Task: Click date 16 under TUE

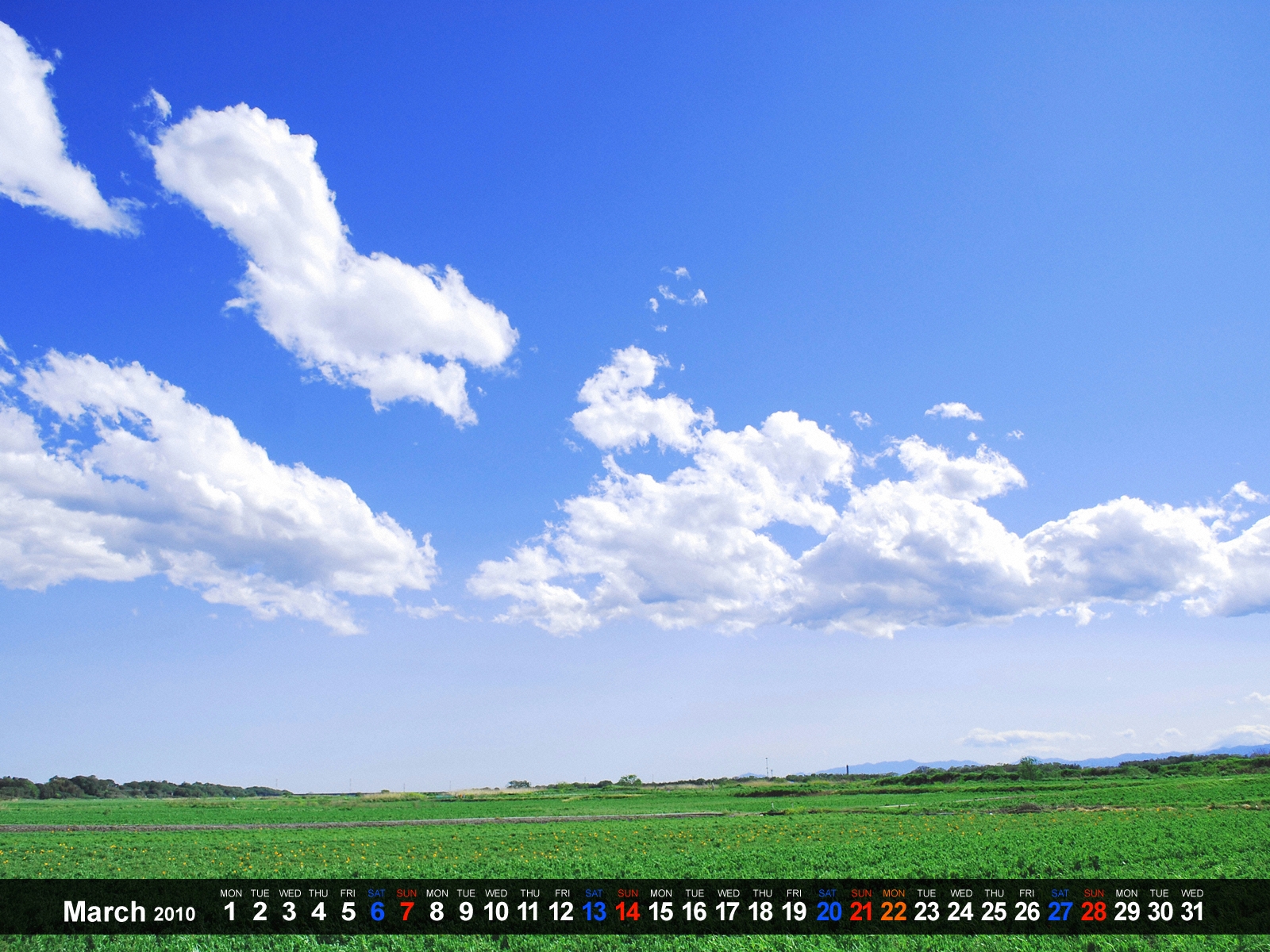Action: pyautogui.click(x=695, y=912)
